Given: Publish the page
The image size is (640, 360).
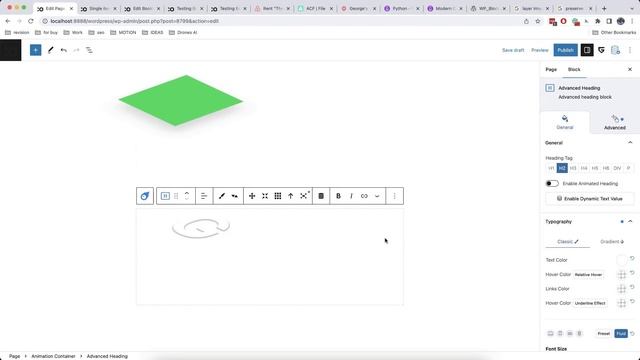Looking at the screenshot, I should [565, 50].
